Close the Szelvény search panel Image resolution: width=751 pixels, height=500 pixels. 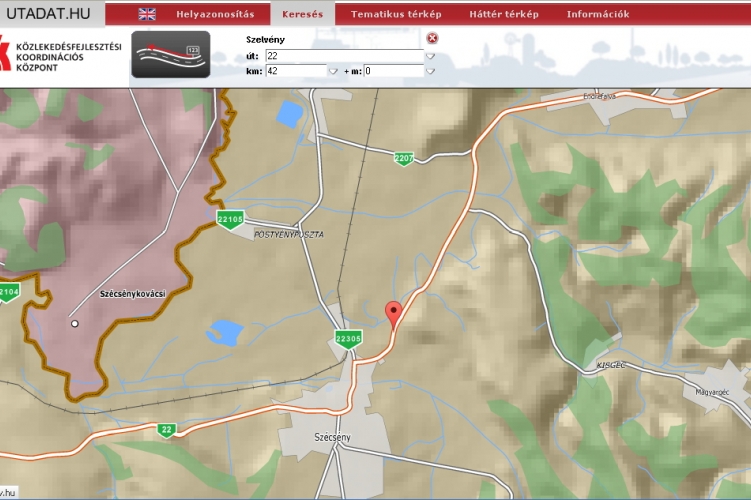click(432, 38)
